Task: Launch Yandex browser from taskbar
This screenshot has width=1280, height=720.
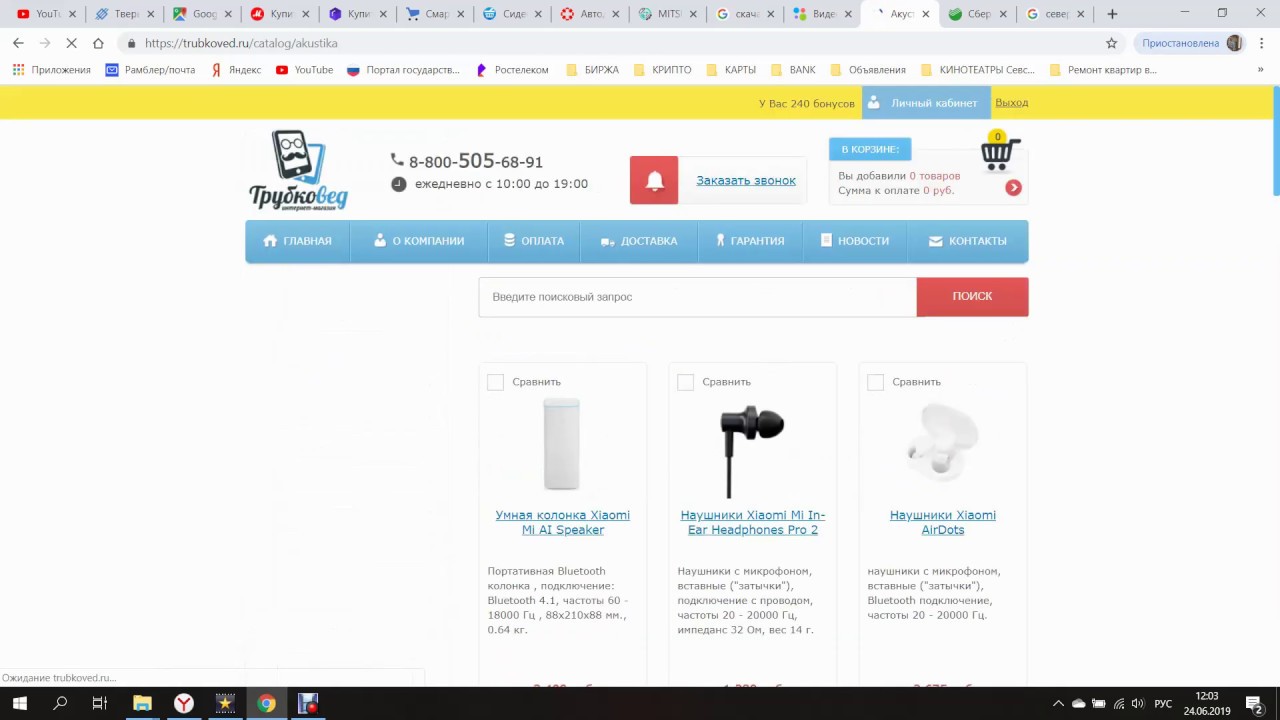Action: (x=184, y=704)
